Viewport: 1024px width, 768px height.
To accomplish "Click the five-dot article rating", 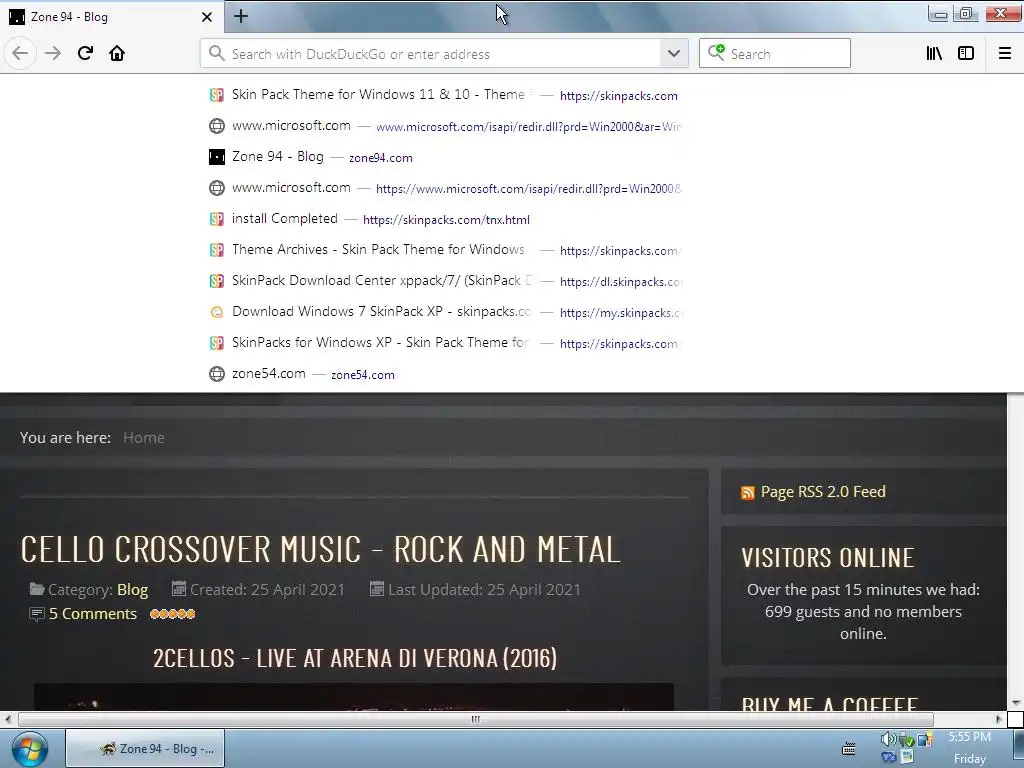I will (x=172, y=614).
